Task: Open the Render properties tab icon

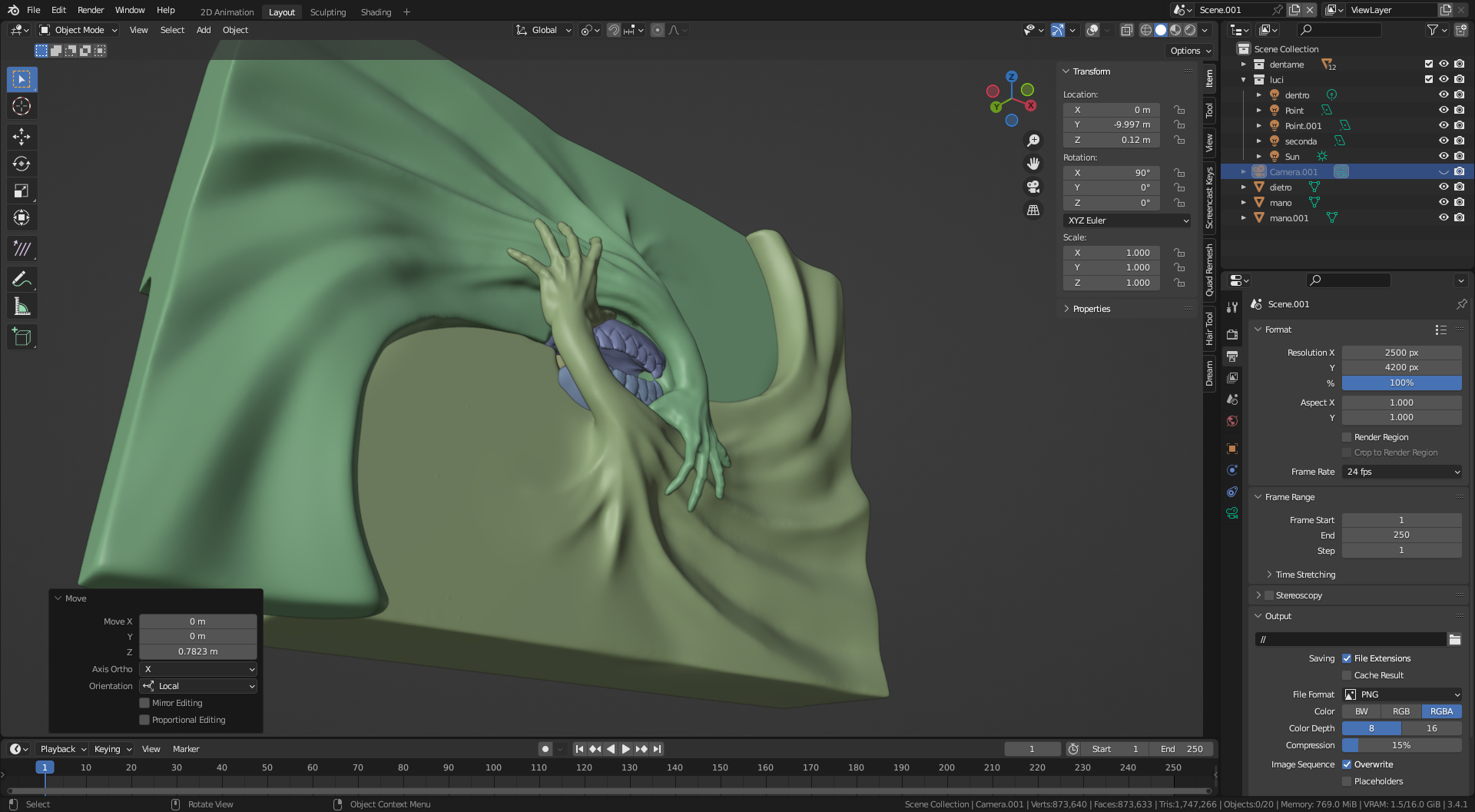Action: coord(1232,335)
